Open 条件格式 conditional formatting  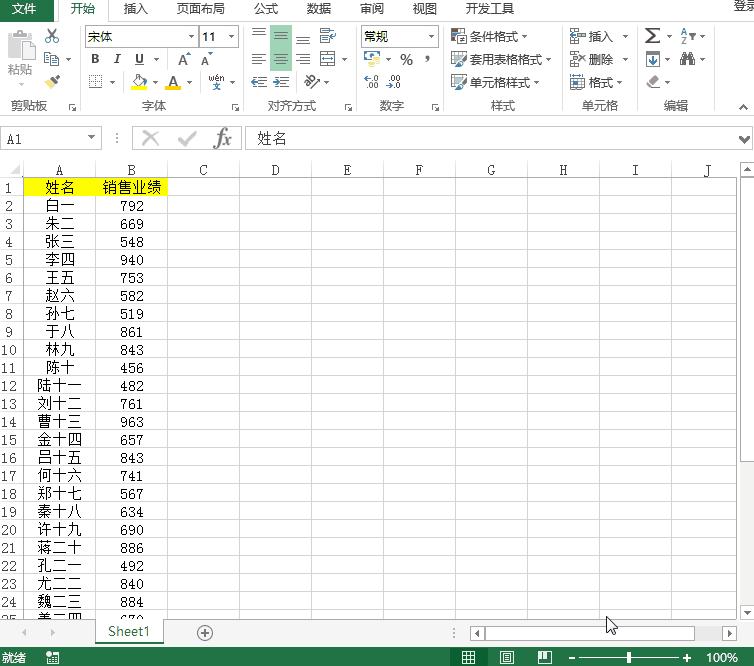pos(489,36)
